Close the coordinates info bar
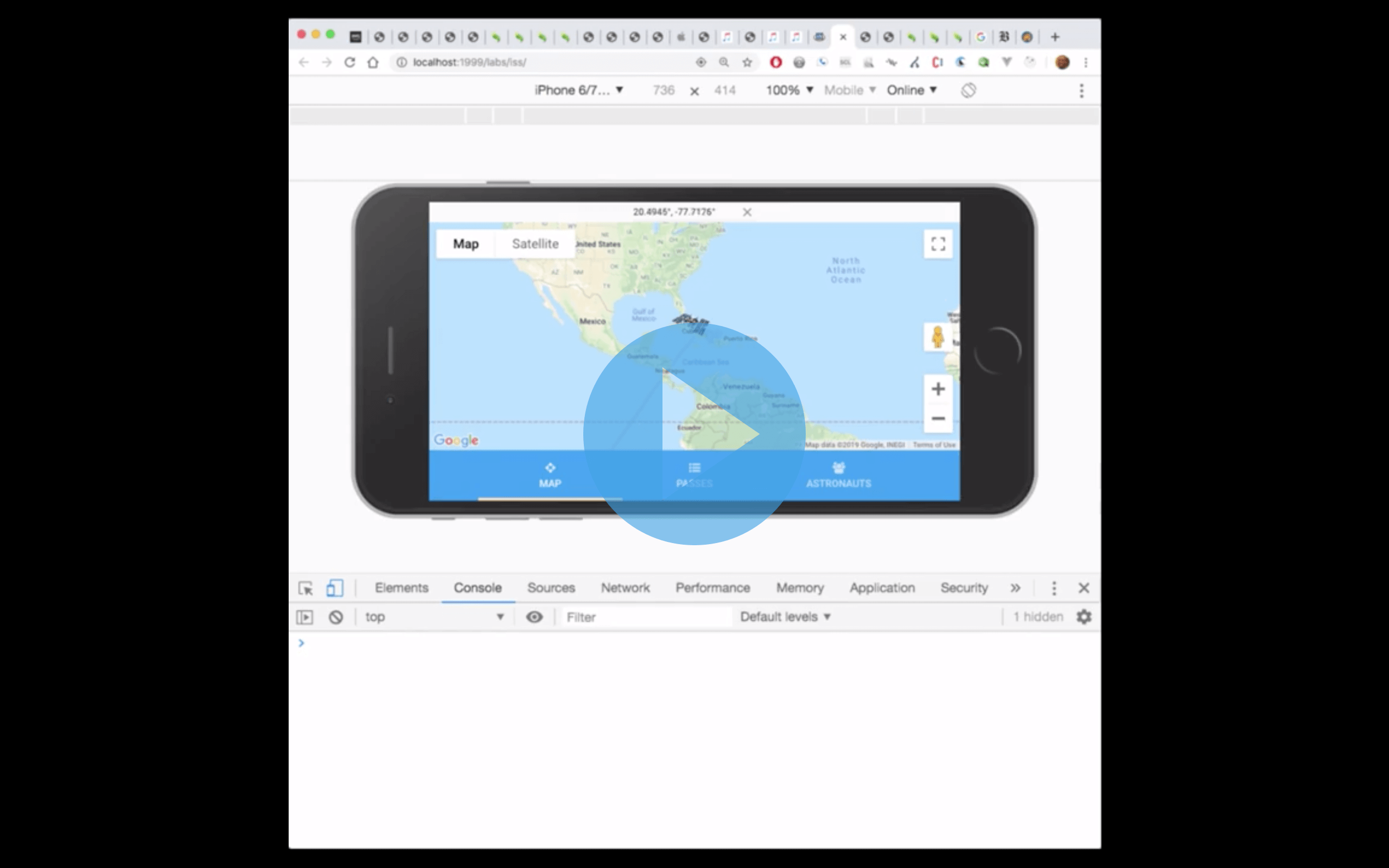Viewport: 1389px width, 868px height. click(747, 213)
